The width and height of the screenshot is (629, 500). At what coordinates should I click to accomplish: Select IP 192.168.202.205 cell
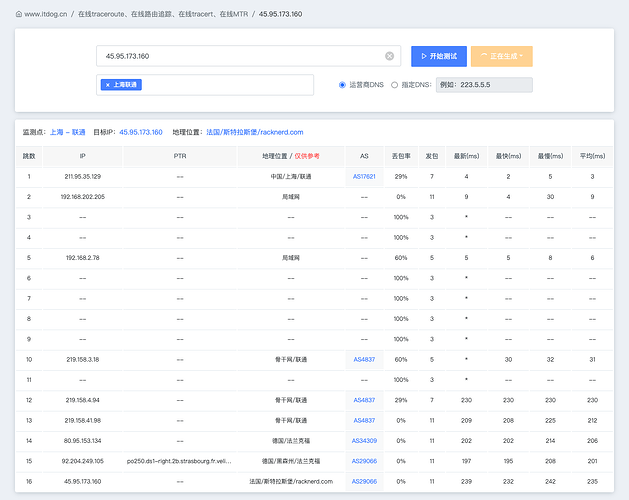pyautogui.click(x=83, y=197)
